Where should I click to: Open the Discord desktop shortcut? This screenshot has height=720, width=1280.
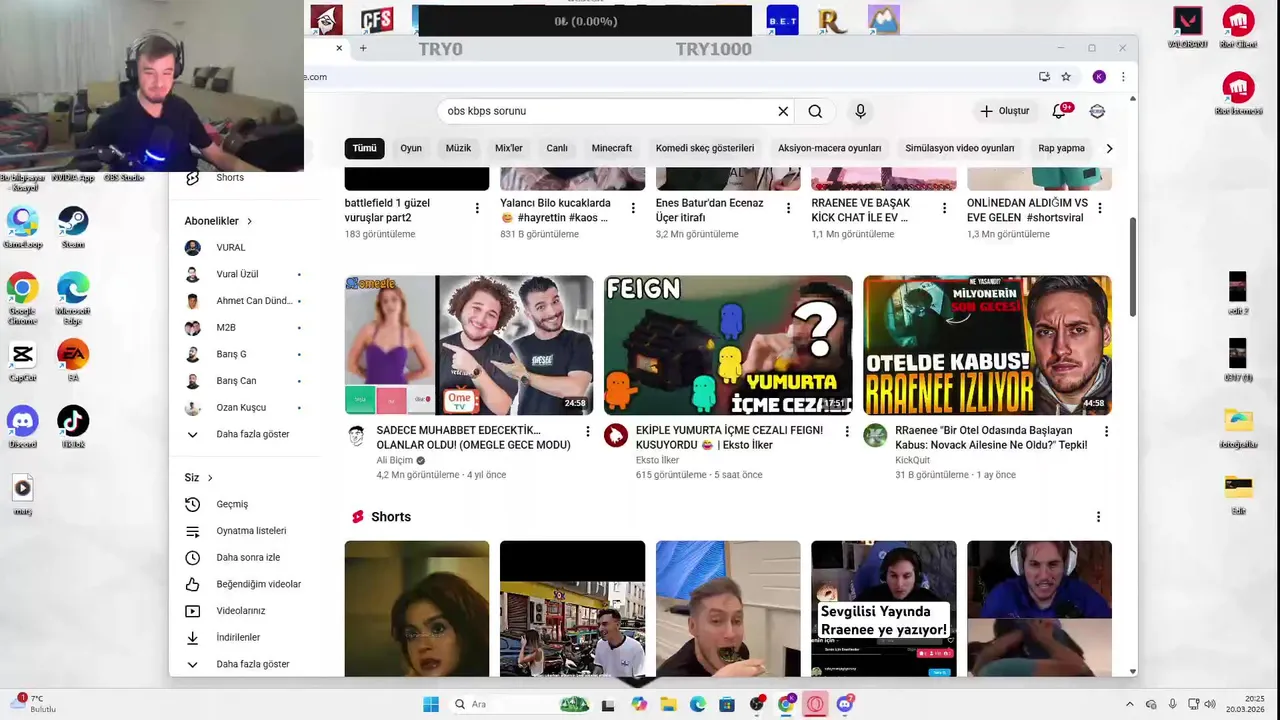click(22, 427)
